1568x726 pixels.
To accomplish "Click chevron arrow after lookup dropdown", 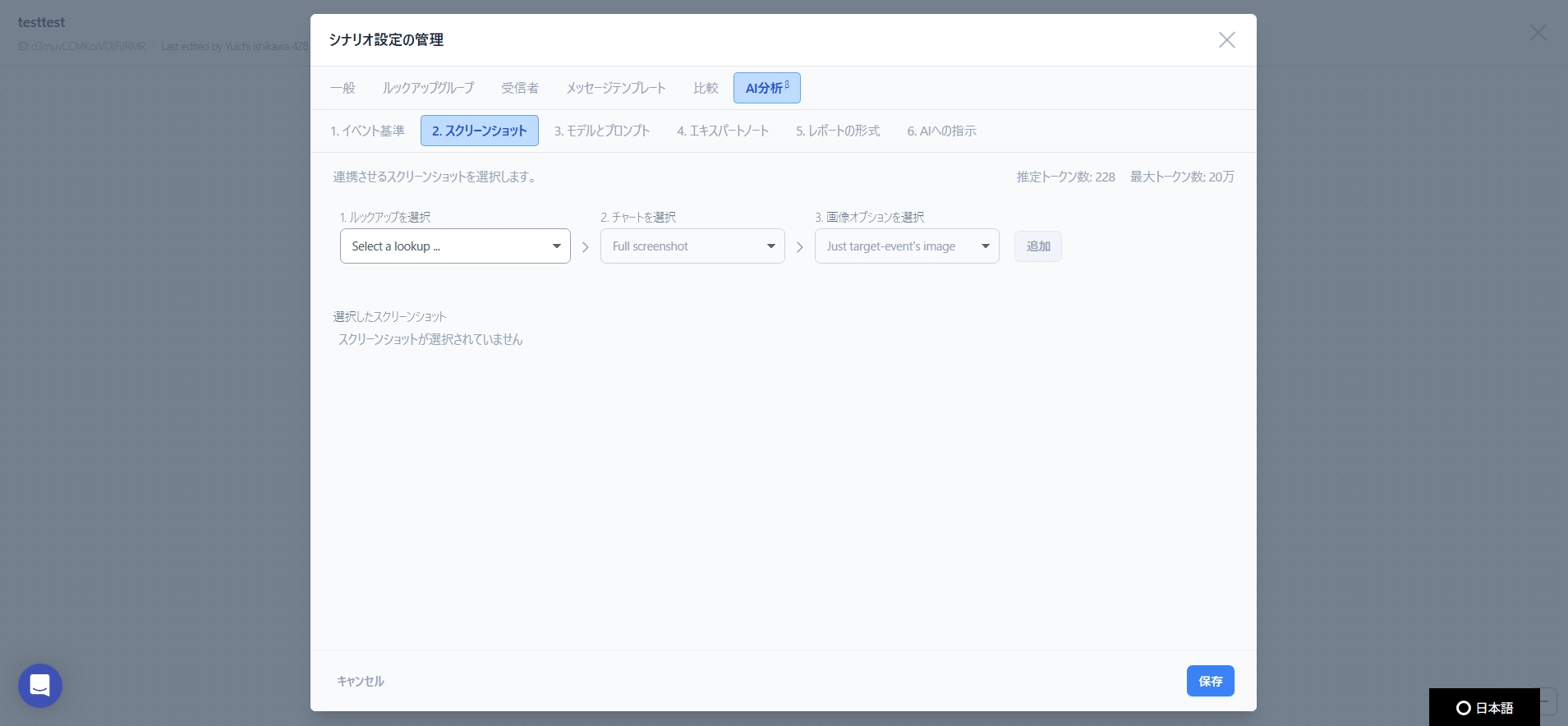I will click(586, 247).
